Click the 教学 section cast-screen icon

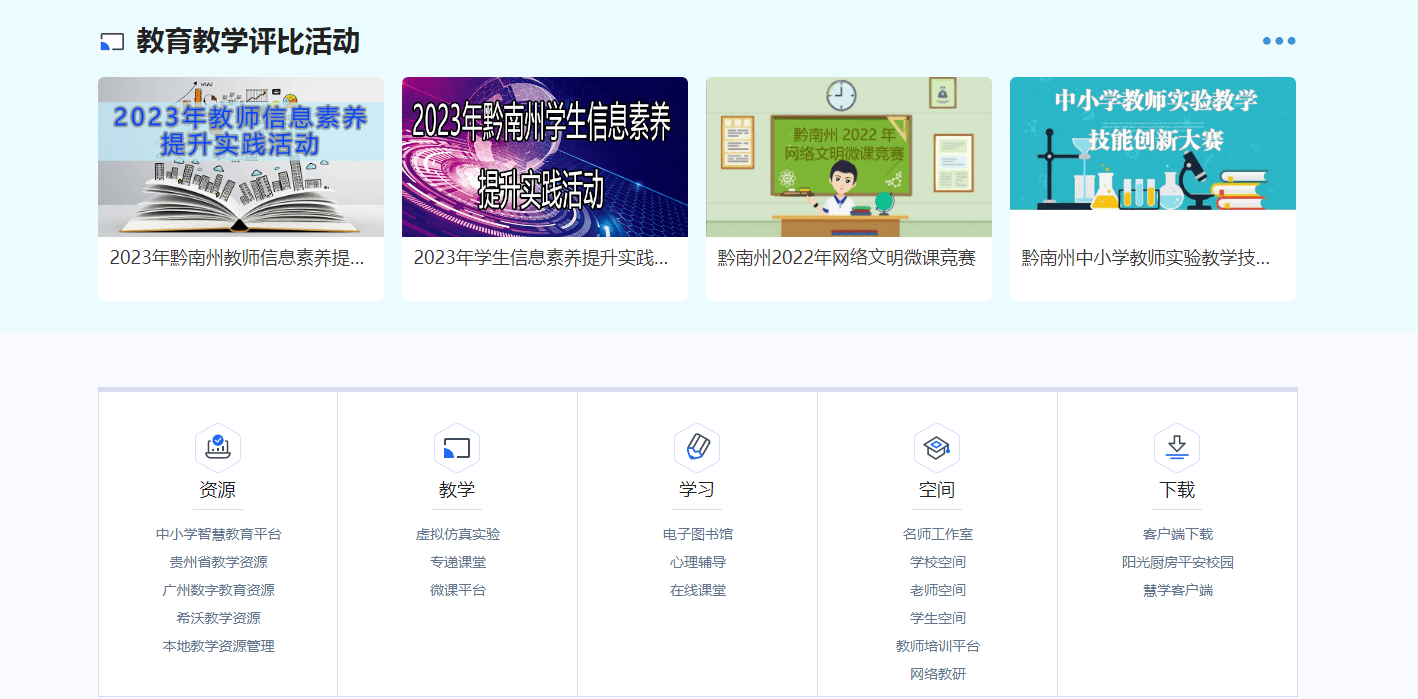point(457,447)
